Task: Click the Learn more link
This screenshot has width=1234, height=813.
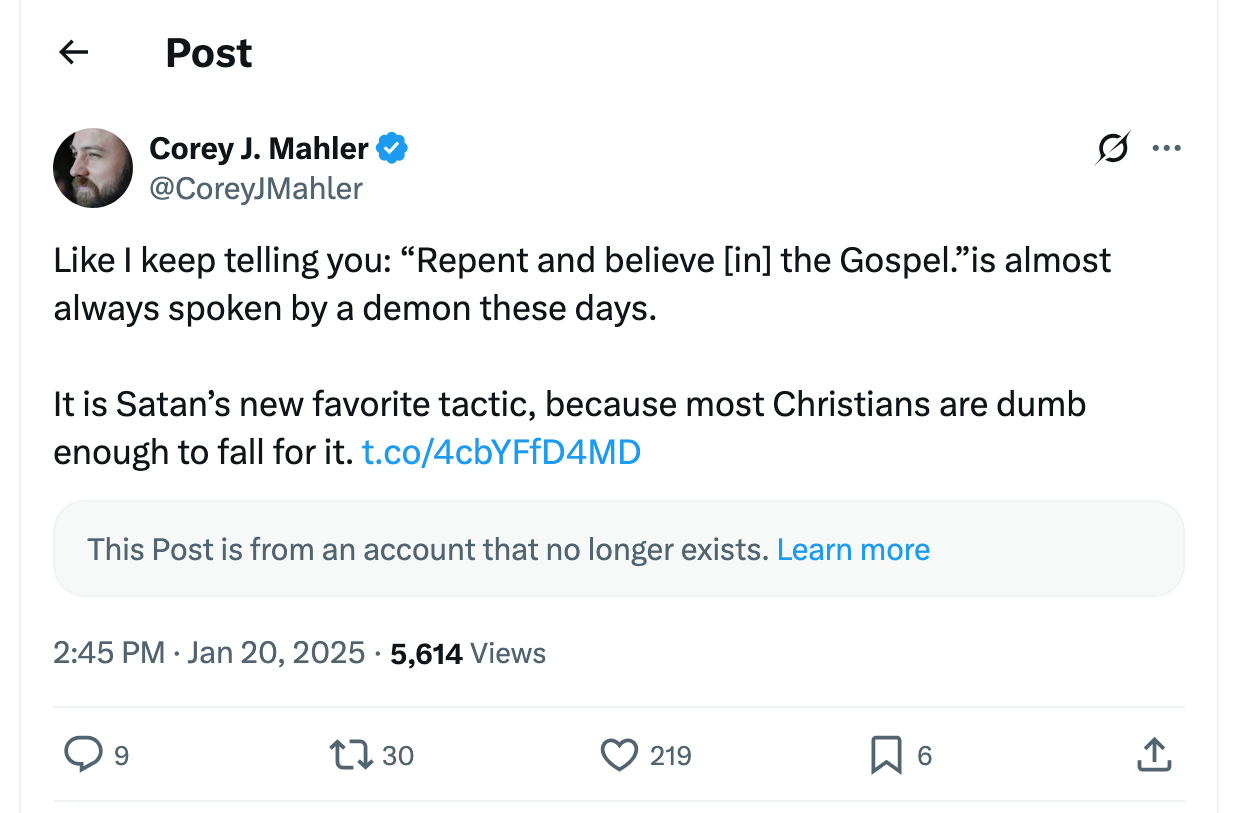Action: click(x=853, y=549)
